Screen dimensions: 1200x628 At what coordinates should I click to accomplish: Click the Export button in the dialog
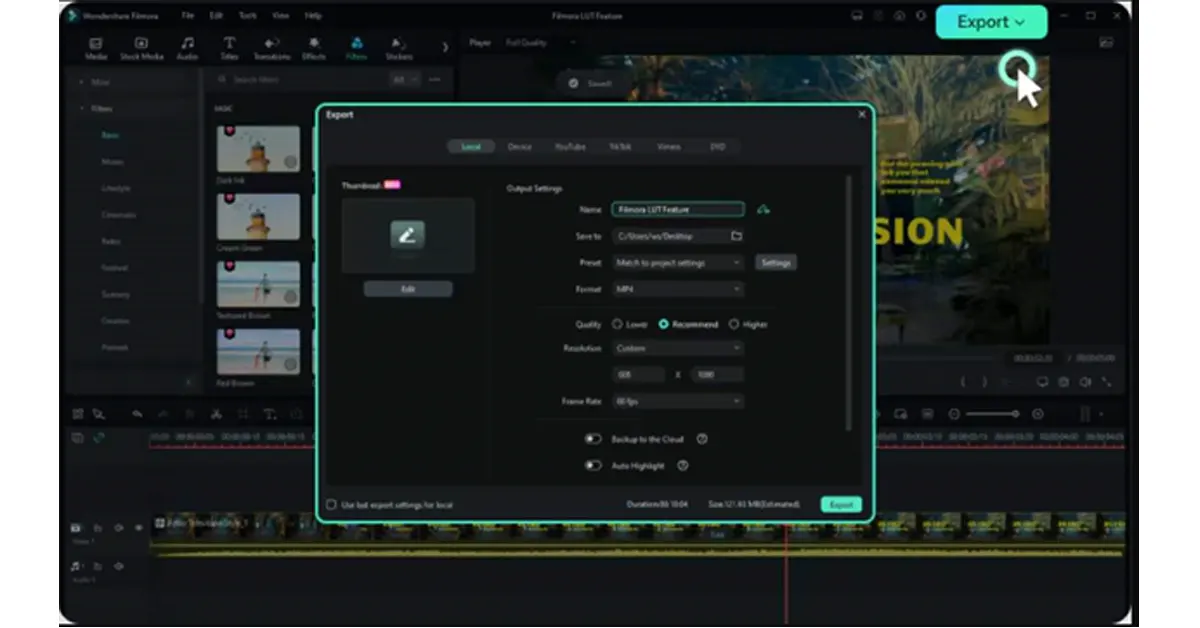click(x=841, y=505)
